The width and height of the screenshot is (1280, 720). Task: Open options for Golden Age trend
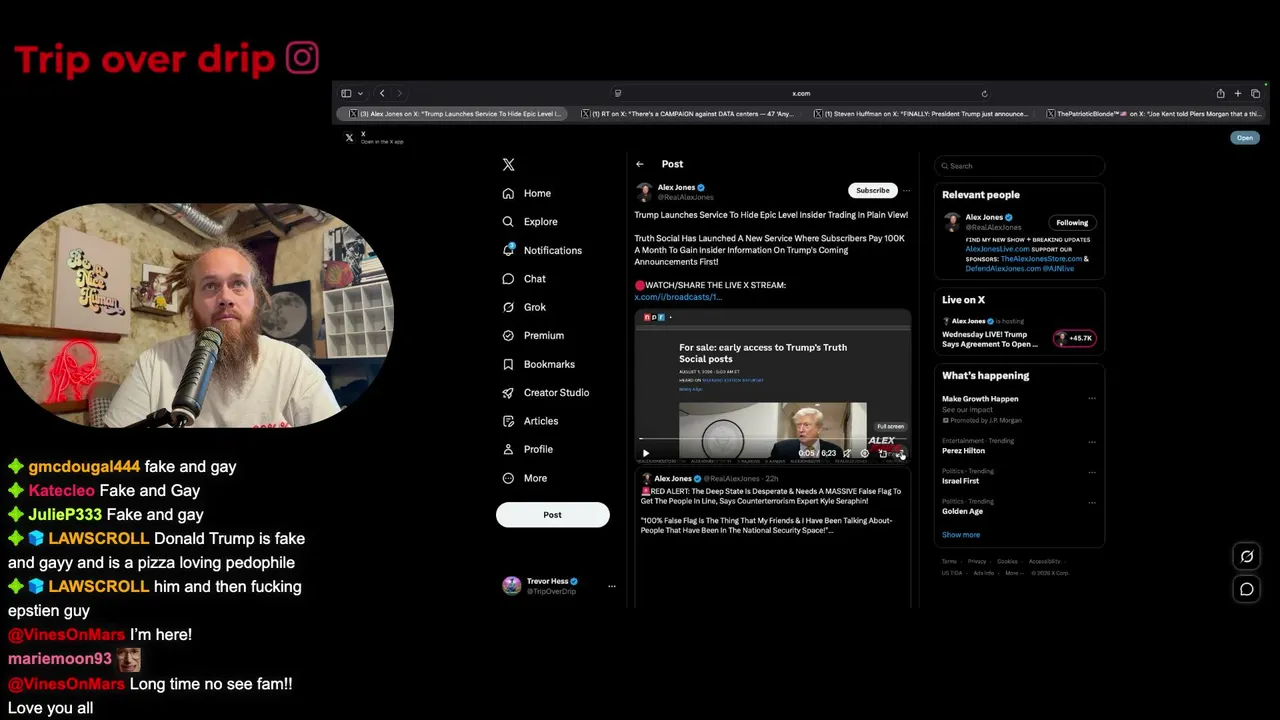coord(1092,501)
